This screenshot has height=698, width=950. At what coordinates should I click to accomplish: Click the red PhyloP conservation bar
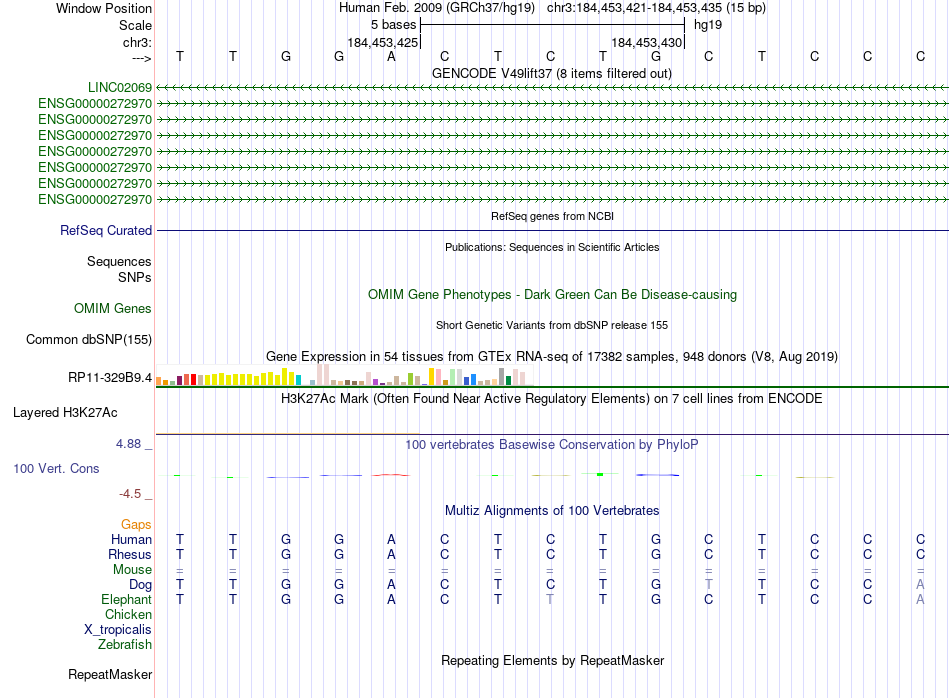pos(391,475)
